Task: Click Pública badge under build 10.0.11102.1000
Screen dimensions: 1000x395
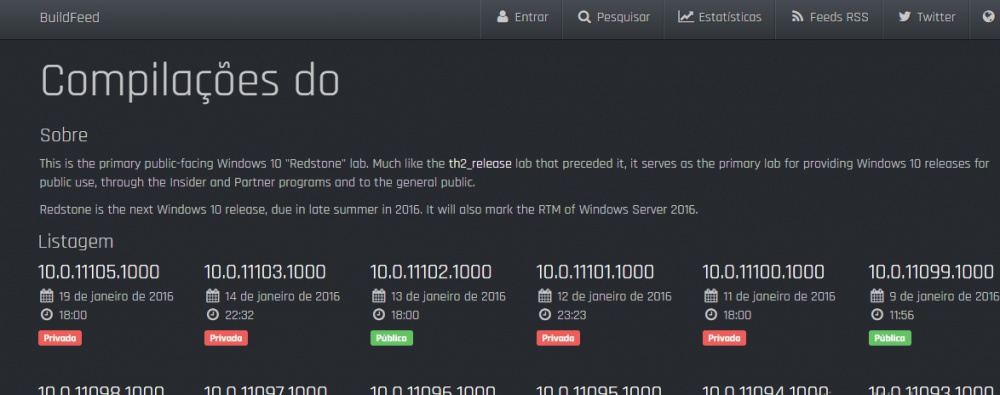Action: pos(392,338)
